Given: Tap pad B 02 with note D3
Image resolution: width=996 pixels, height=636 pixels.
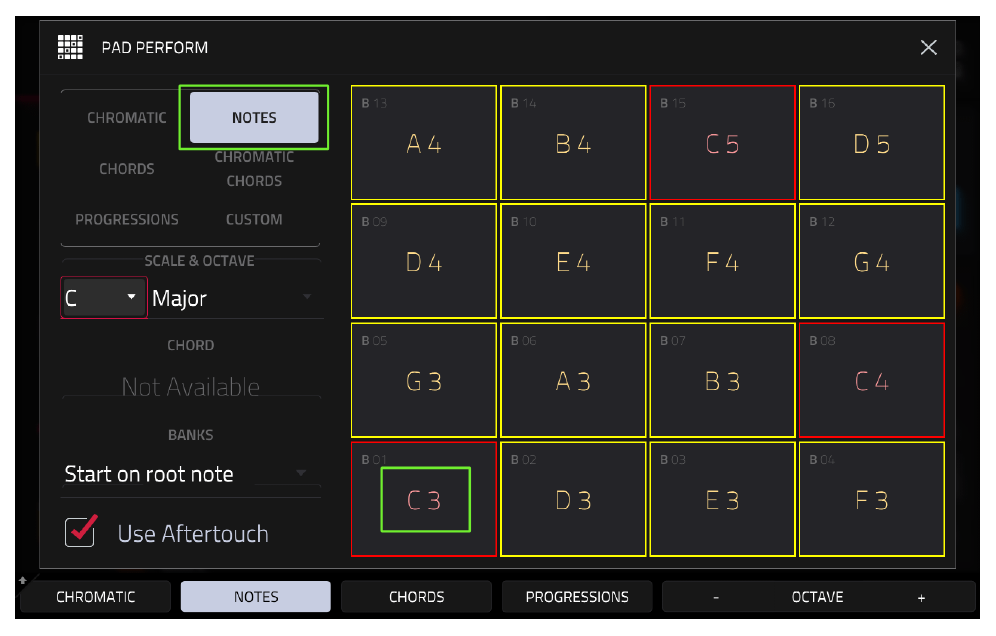Looking at the screenshot, I should (573, 499).
